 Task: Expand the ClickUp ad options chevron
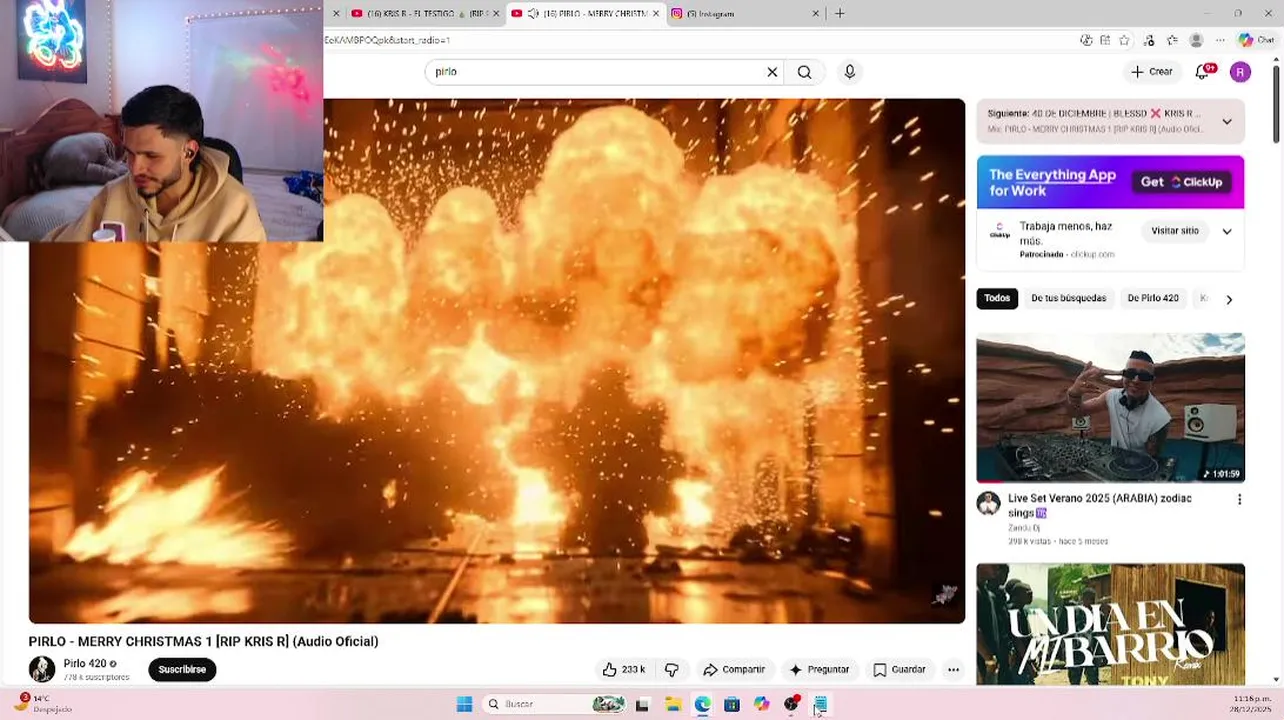pos(1227,231)
